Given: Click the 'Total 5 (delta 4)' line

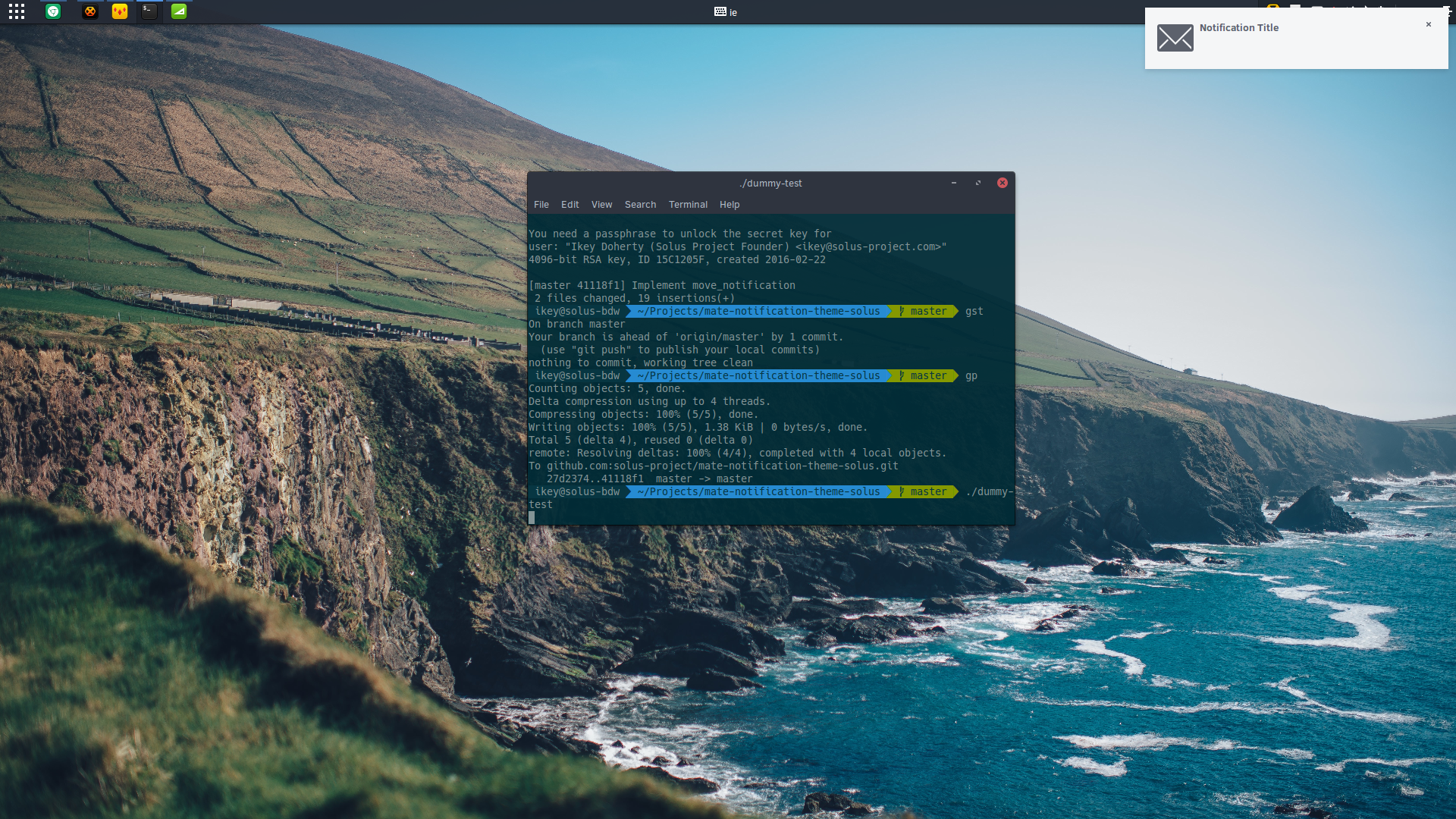Looking at the screenshot, I should tap(641, 441).
